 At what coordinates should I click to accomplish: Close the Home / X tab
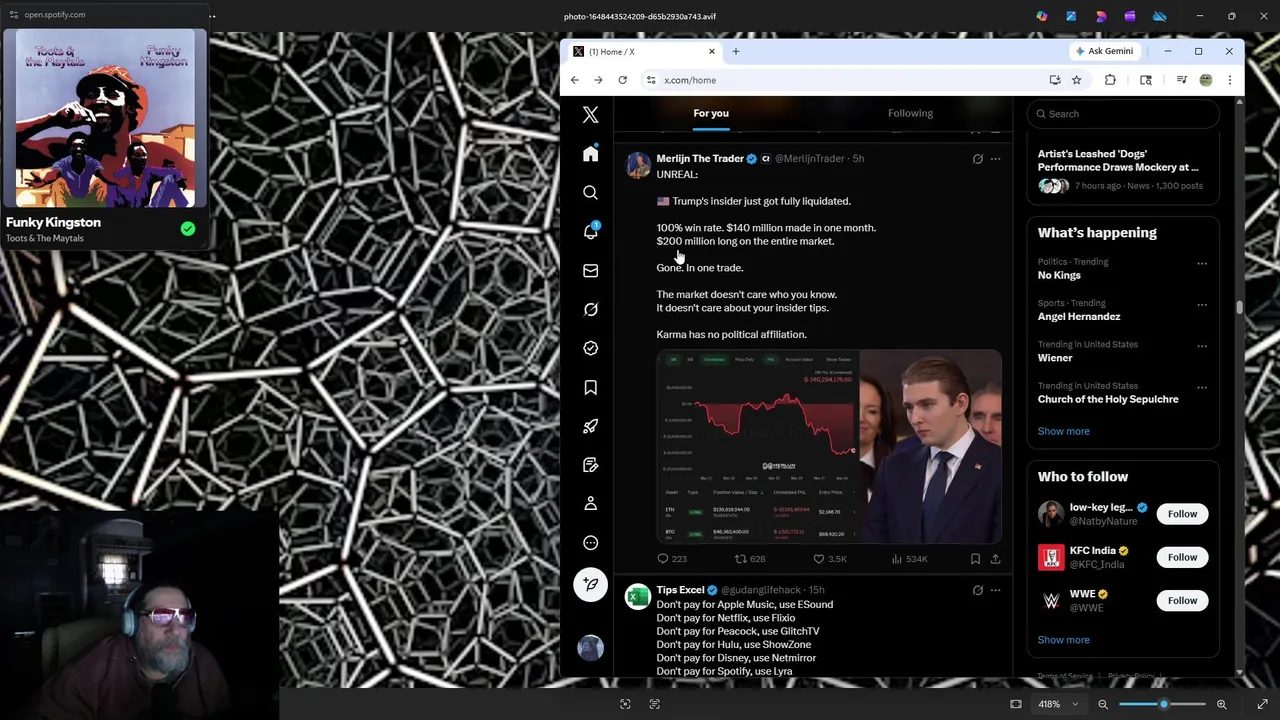(x=711, y=51)
